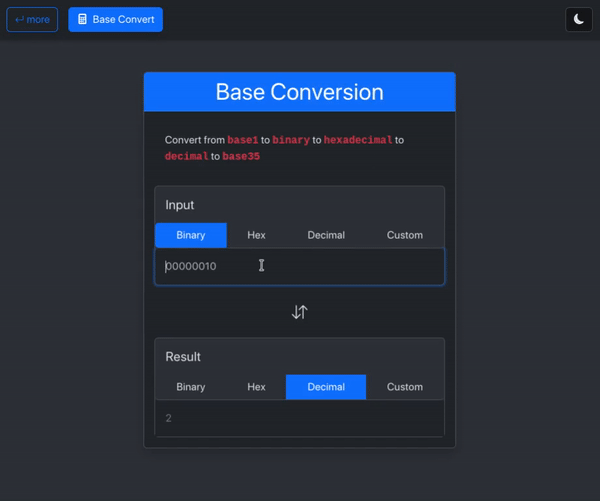
Task: Click the return arrow icon on the more button
Action: 20,19
